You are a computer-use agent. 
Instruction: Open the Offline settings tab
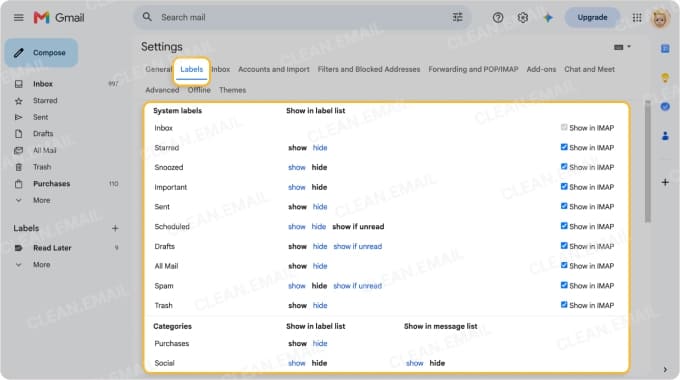coord(199,90)
